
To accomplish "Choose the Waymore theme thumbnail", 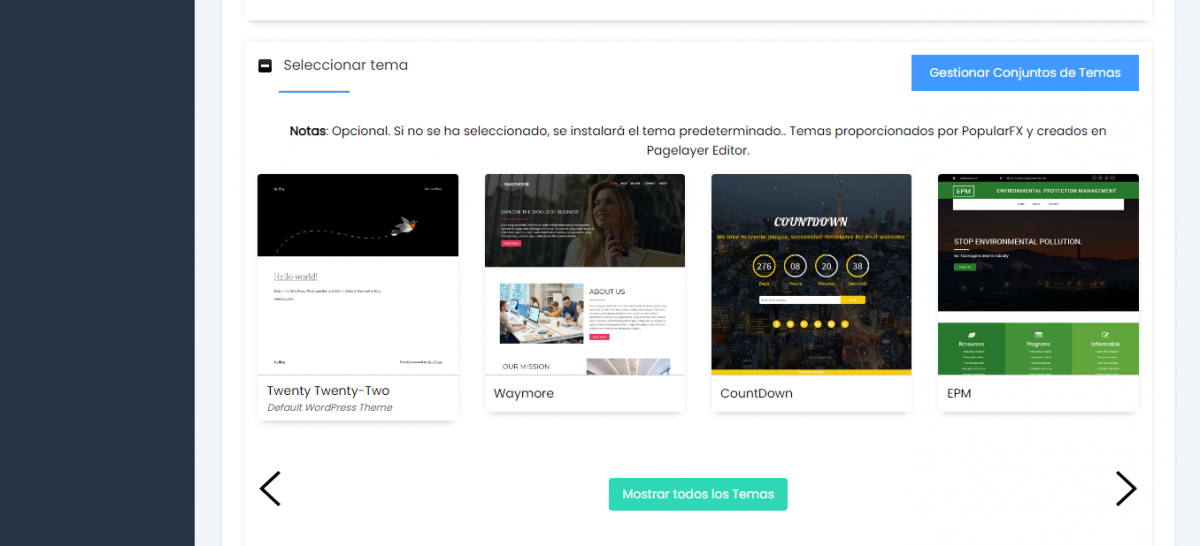I will tap(584, 274).
